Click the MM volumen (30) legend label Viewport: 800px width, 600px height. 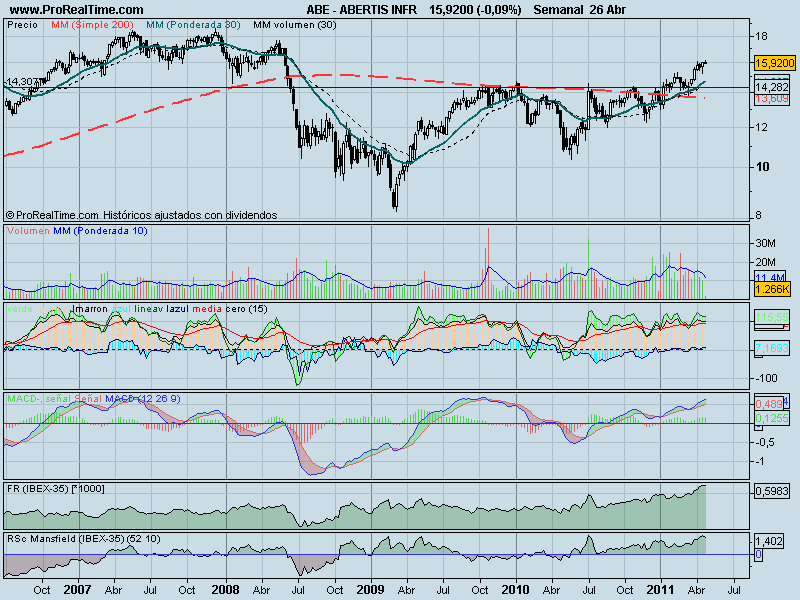pyautogui.click(x=295, y=25)
